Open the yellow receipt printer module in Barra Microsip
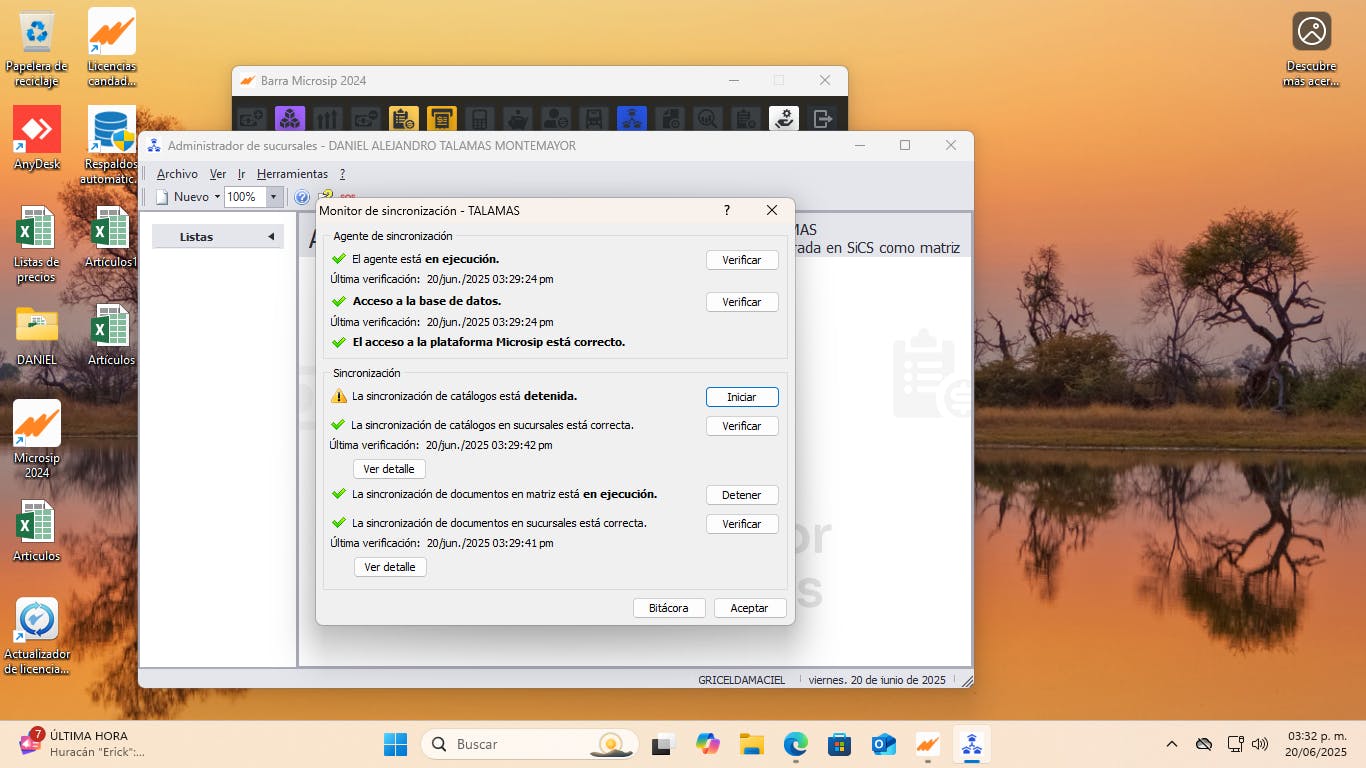The height and width of the screenshot is (768, 1366). pos(442,119)
